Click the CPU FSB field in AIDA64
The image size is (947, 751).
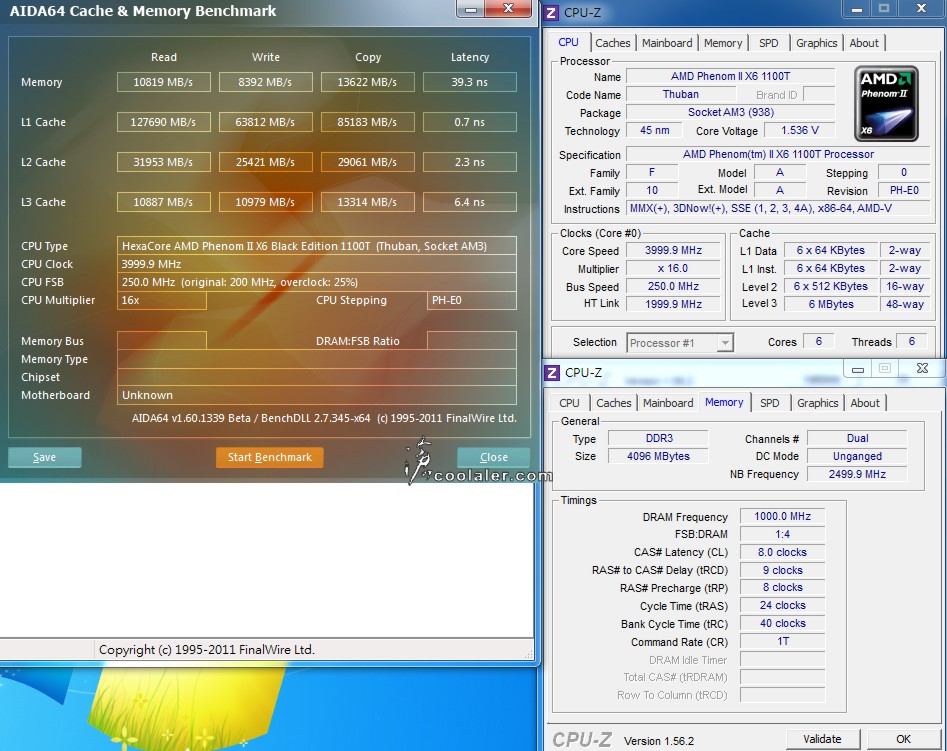point(316,282)
